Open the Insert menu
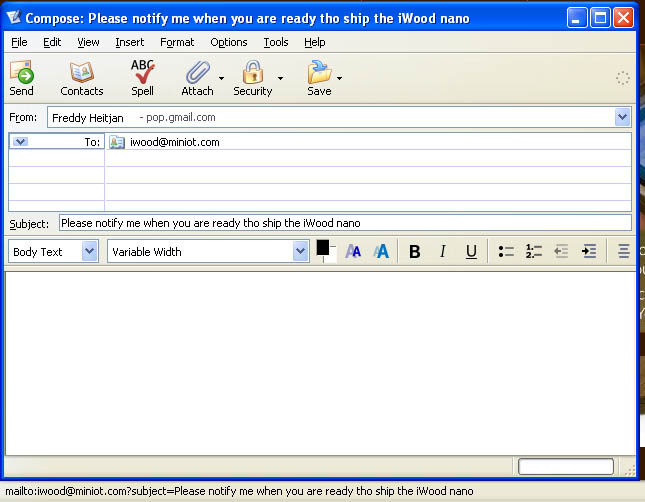 130,42
